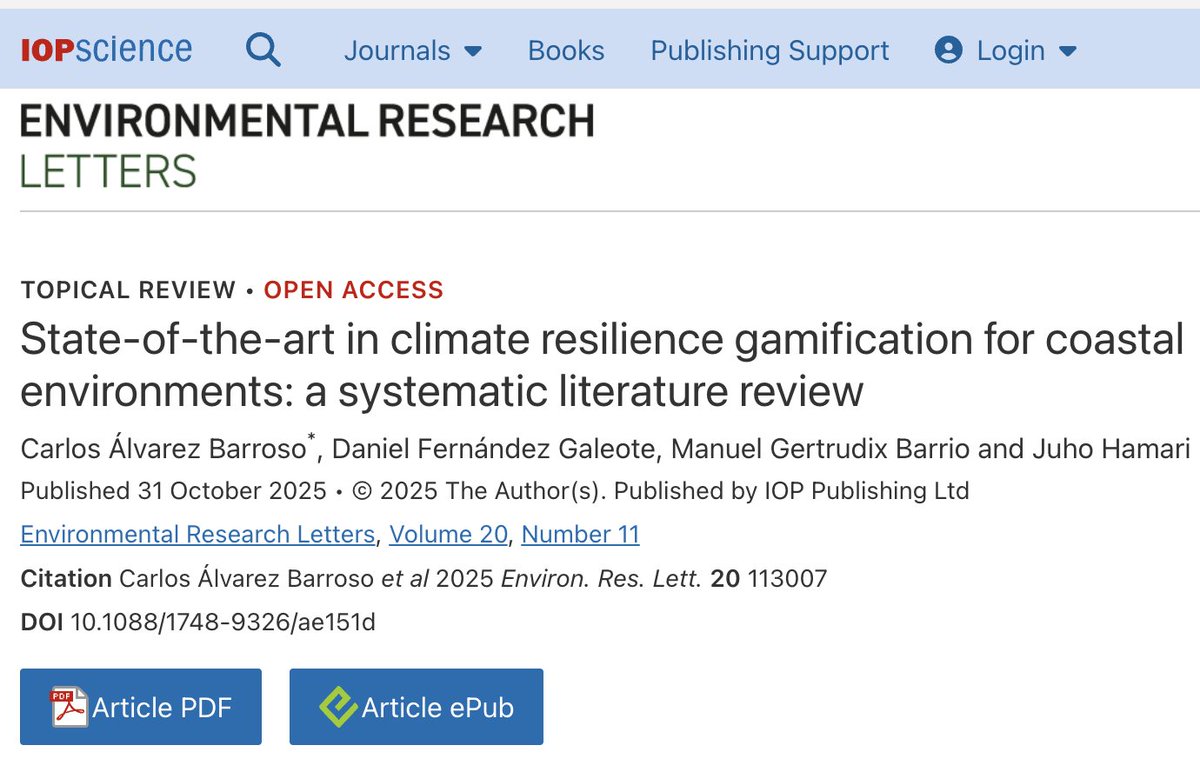1200x772 pixels.
Task: Click author name Daniel Fernández Galeote
Action: tap(493, 448)
